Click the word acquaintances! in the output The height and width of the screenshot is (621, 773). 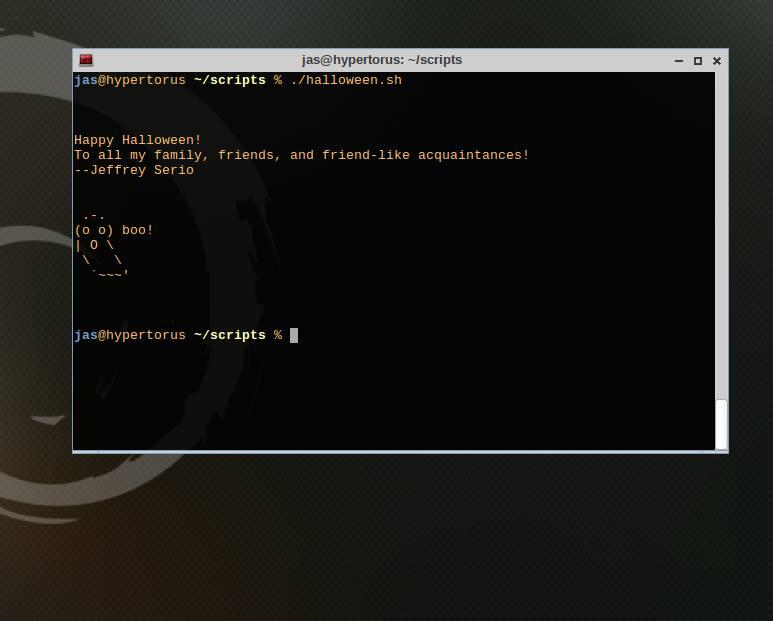coord(473,155)
